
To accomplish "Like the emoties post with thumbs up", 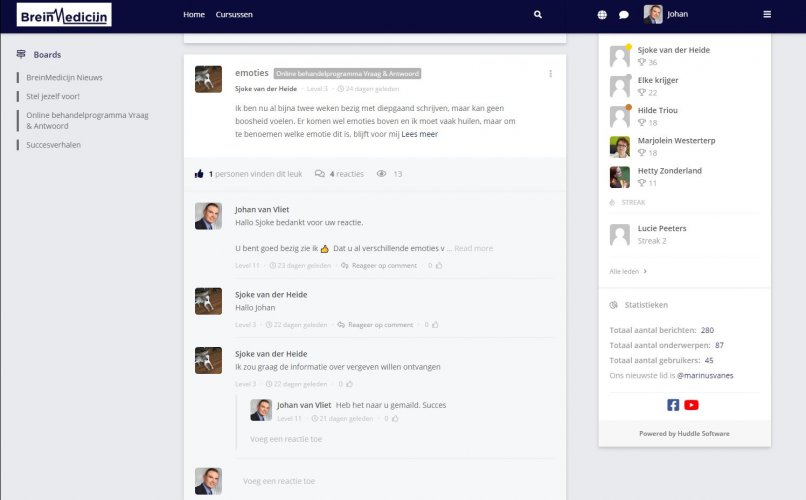I will (199, 174).
